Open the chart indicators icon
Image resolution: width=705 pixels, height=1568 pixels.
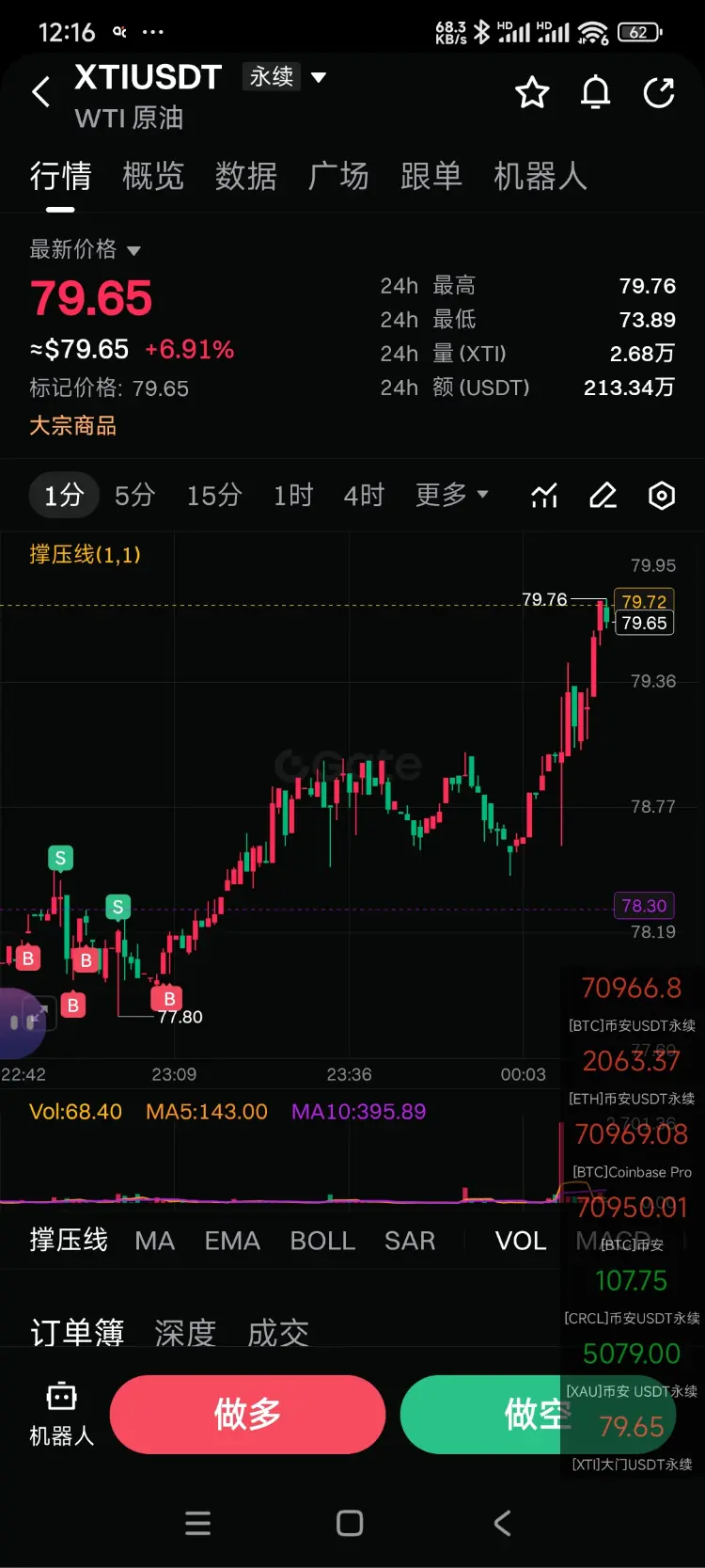544,495
